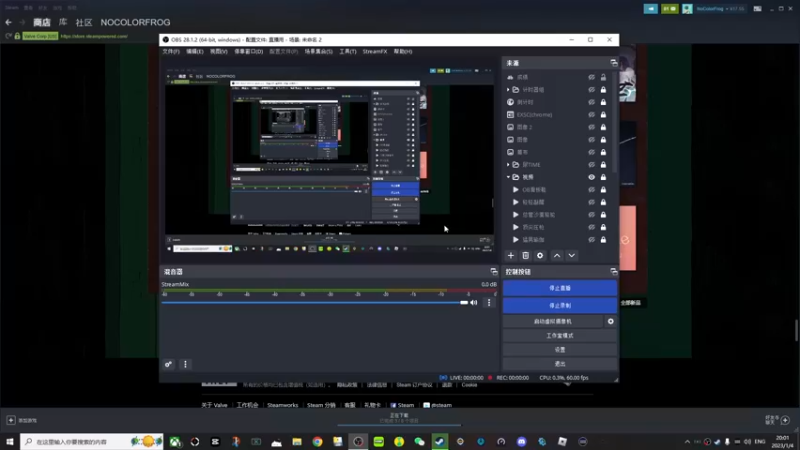Click the 停止录制 stop recording button

[560, 306]
